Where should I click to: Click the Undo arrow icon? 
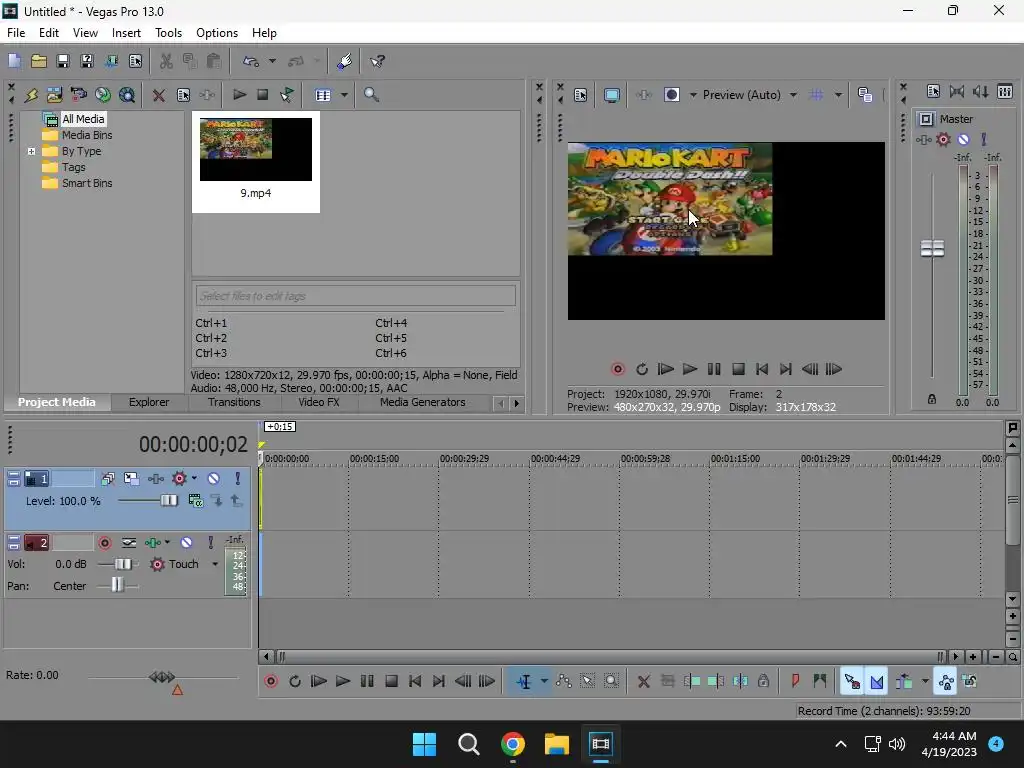tap(251, 61)
